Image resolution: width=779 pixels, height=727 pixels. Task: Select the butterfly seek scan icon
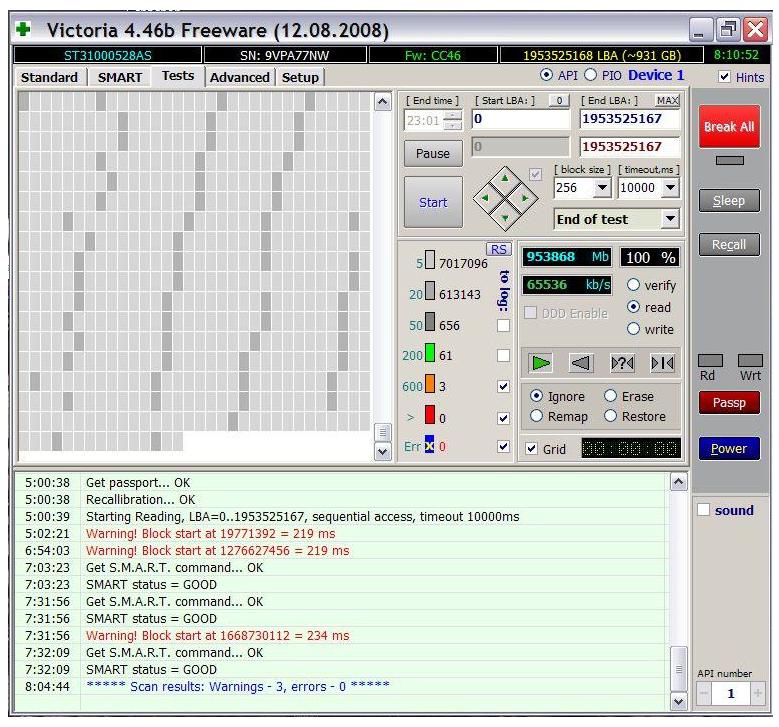661,363
